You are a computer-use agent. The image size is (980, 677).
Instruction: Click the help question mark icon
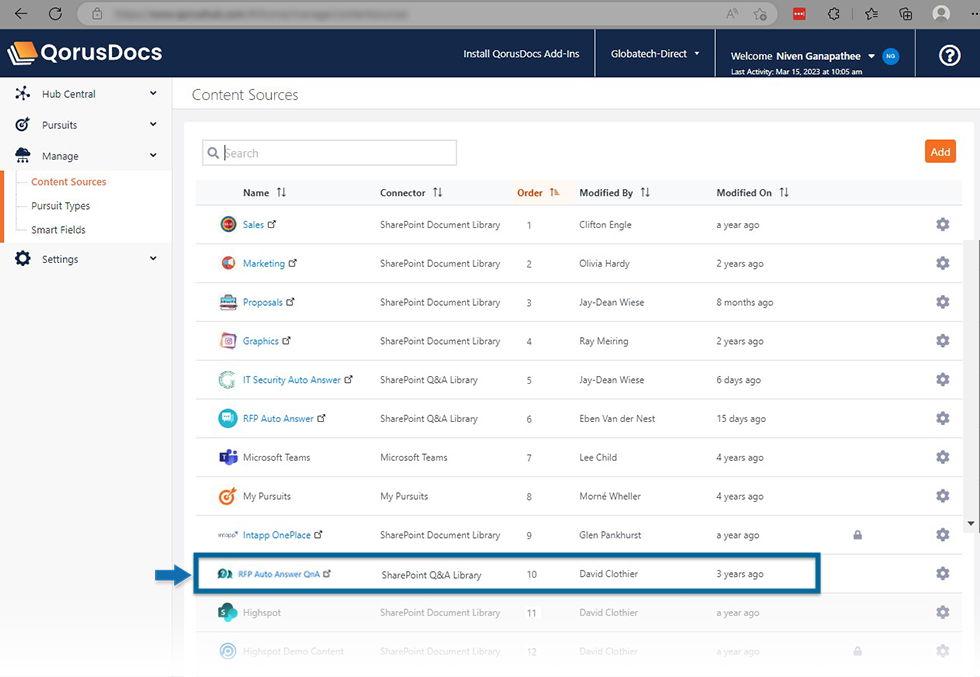[x=949, y=56]
